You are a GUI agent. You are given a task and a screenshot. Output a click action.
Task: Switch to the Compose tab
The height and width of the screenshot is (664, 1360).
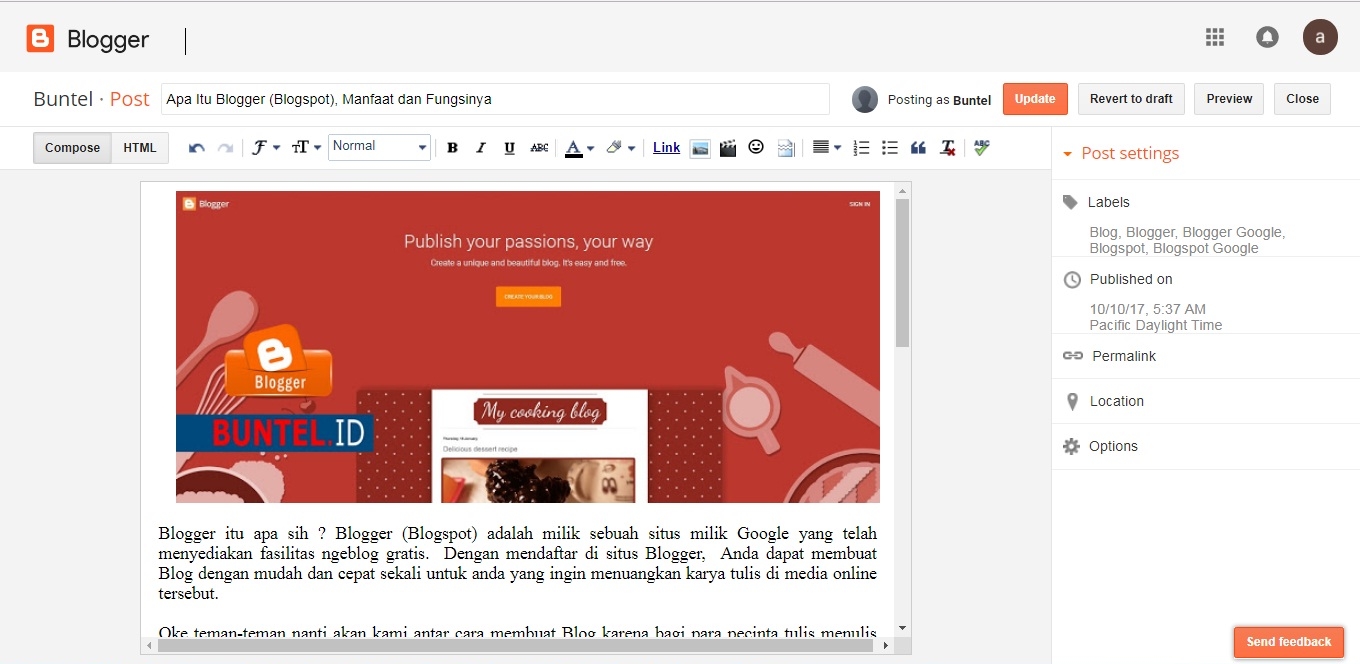pos(71,147)
